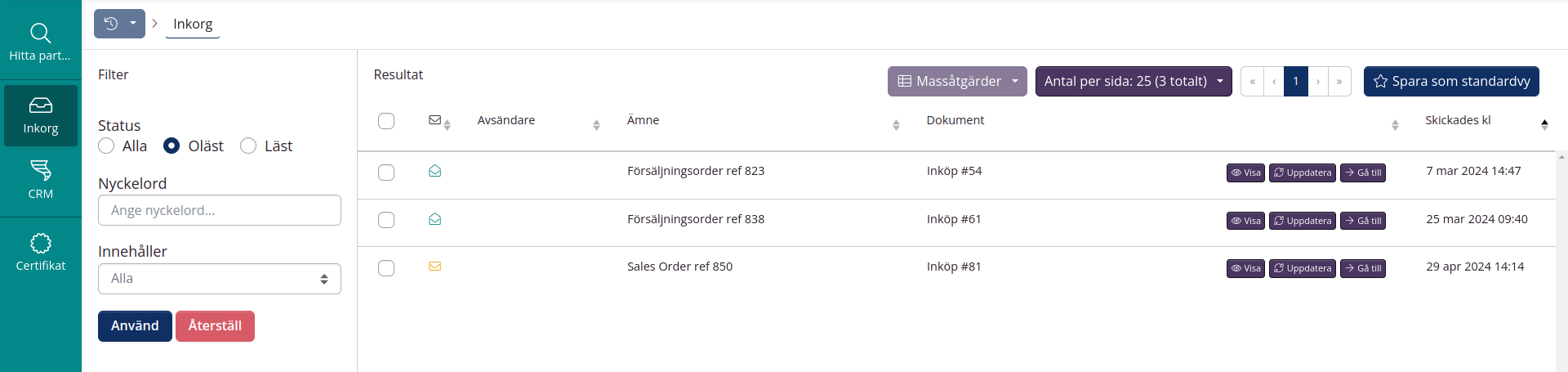Screen dimensions: 1568x372
Task: Select the Alla status radio button
Action: tap(106, 146)
